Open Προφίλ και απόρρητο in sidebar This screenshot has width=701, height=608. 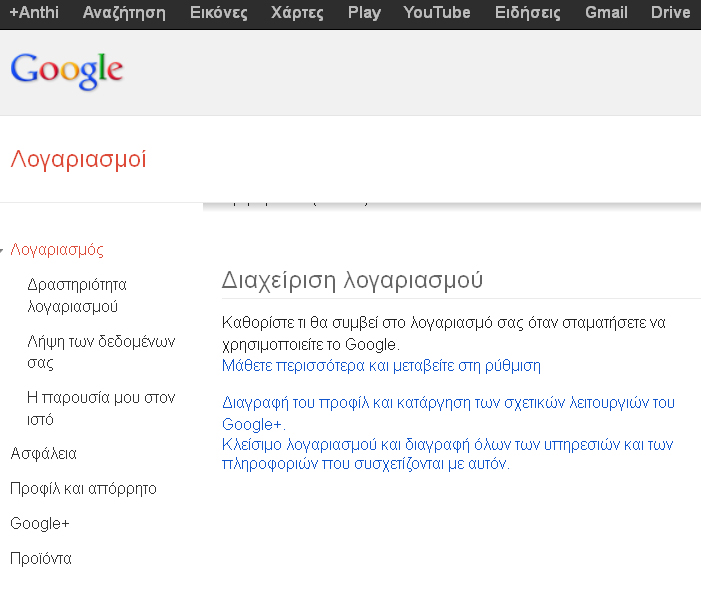pos(83,489)
